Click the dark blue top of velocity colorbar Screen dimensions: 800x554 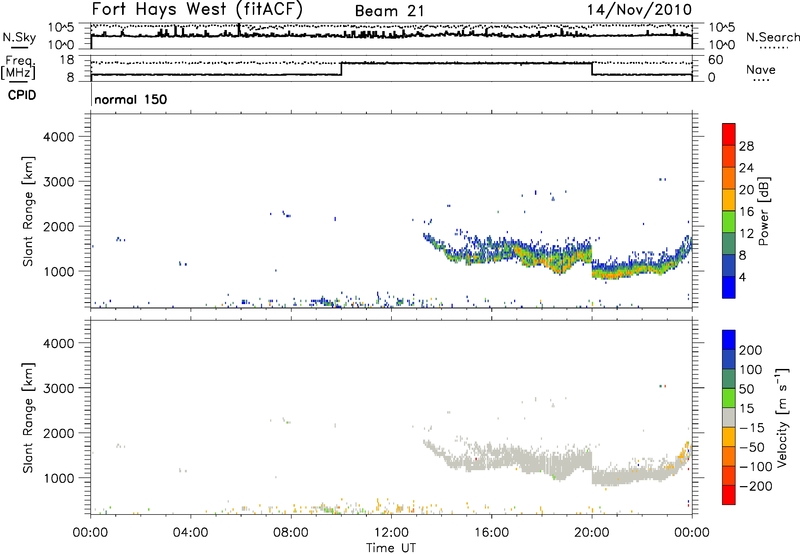pyautogui.click(x=729, y=340)
